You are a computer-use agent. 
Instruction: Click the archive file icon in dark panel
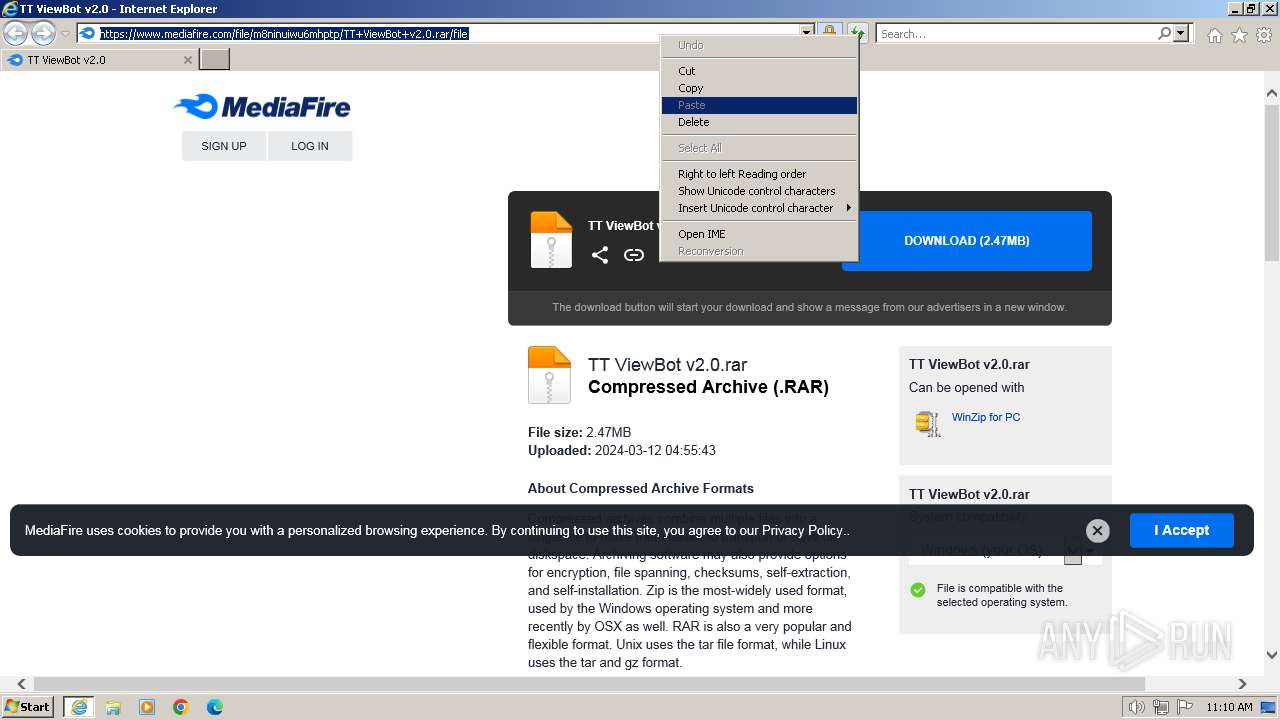[551, 240]
